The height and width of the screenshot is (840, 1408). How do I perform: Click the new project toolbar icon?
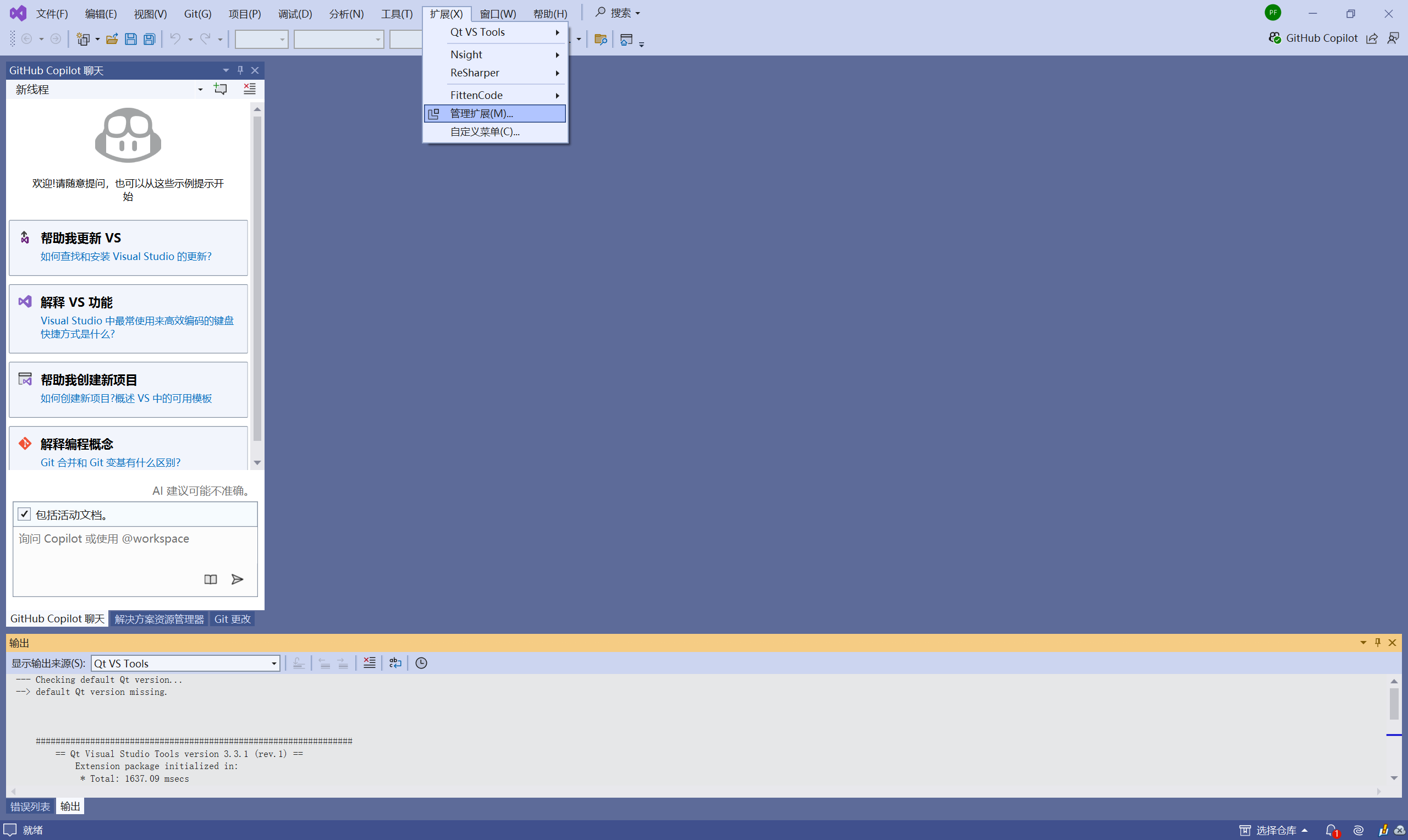pyautogui.click(x=83, y=39)
